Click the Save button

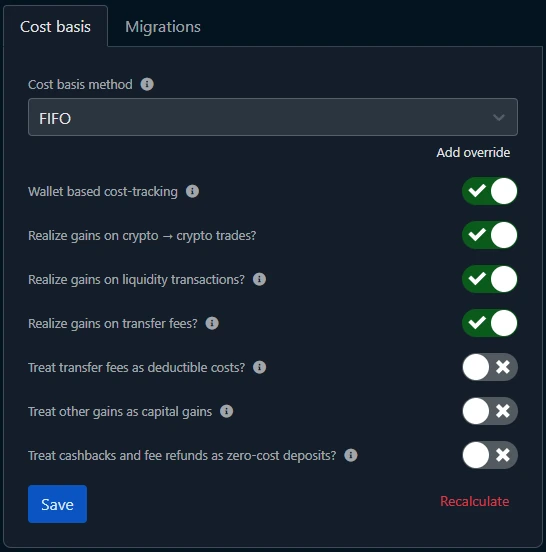click(57, 504)
